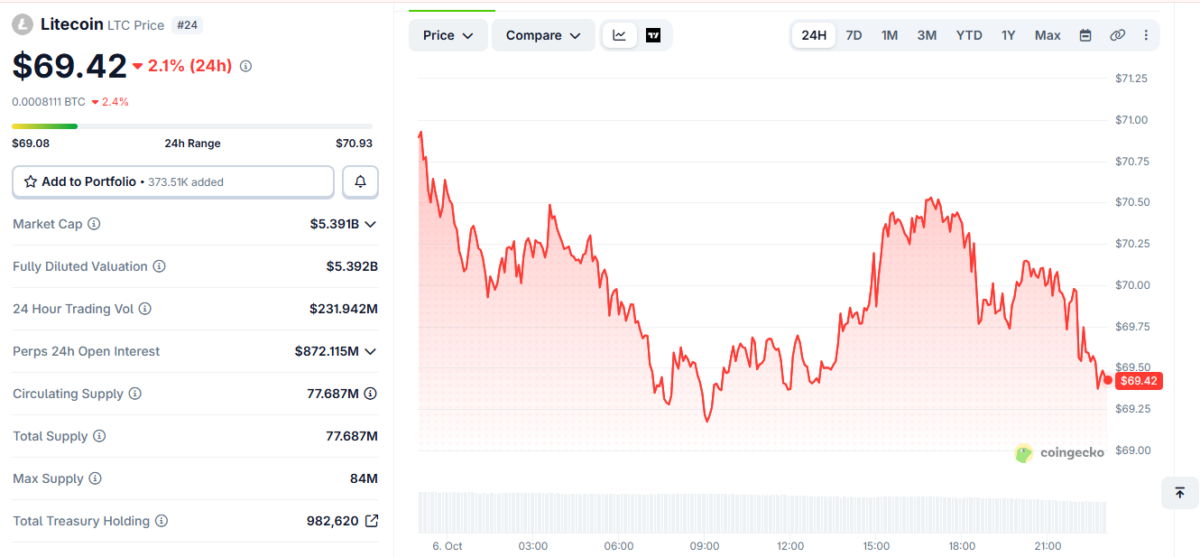Click info icon beside 77.687M circulating value

pyautogui.click(x=371, y=394)
